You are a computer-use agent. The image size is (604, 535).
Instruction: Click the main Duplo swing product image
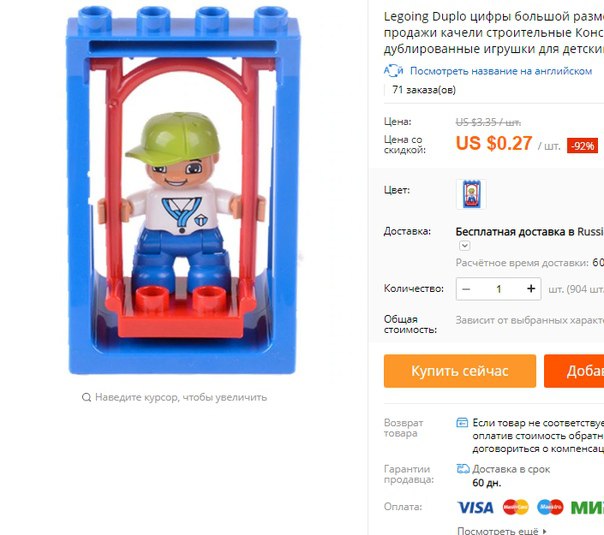(x=183, y=190)
